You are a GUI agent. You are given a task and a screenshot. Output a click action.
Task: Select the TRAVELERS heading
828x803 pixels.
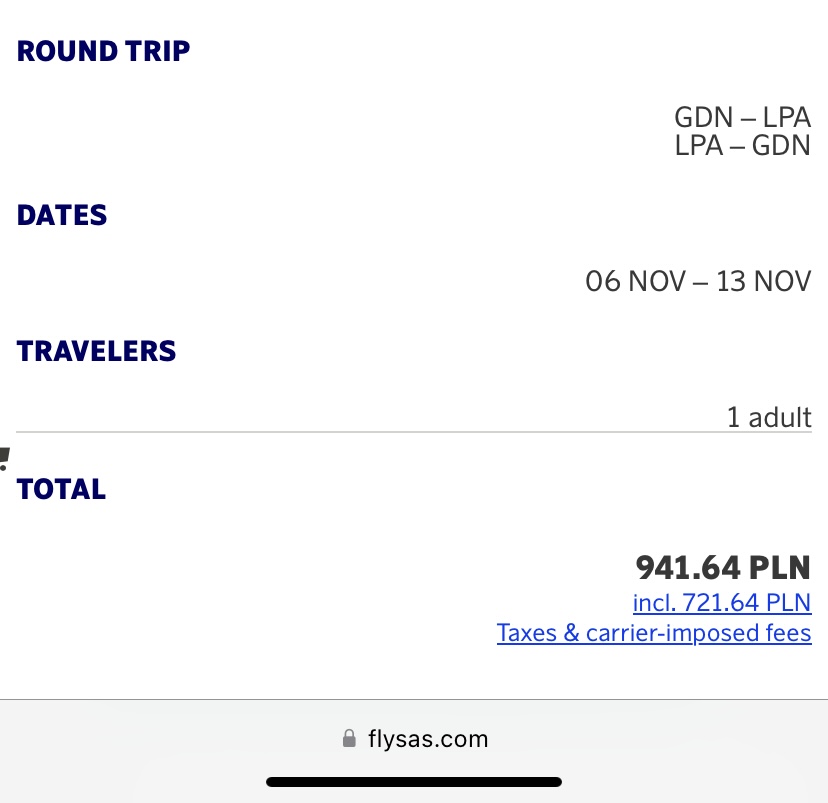click(96, 352)
